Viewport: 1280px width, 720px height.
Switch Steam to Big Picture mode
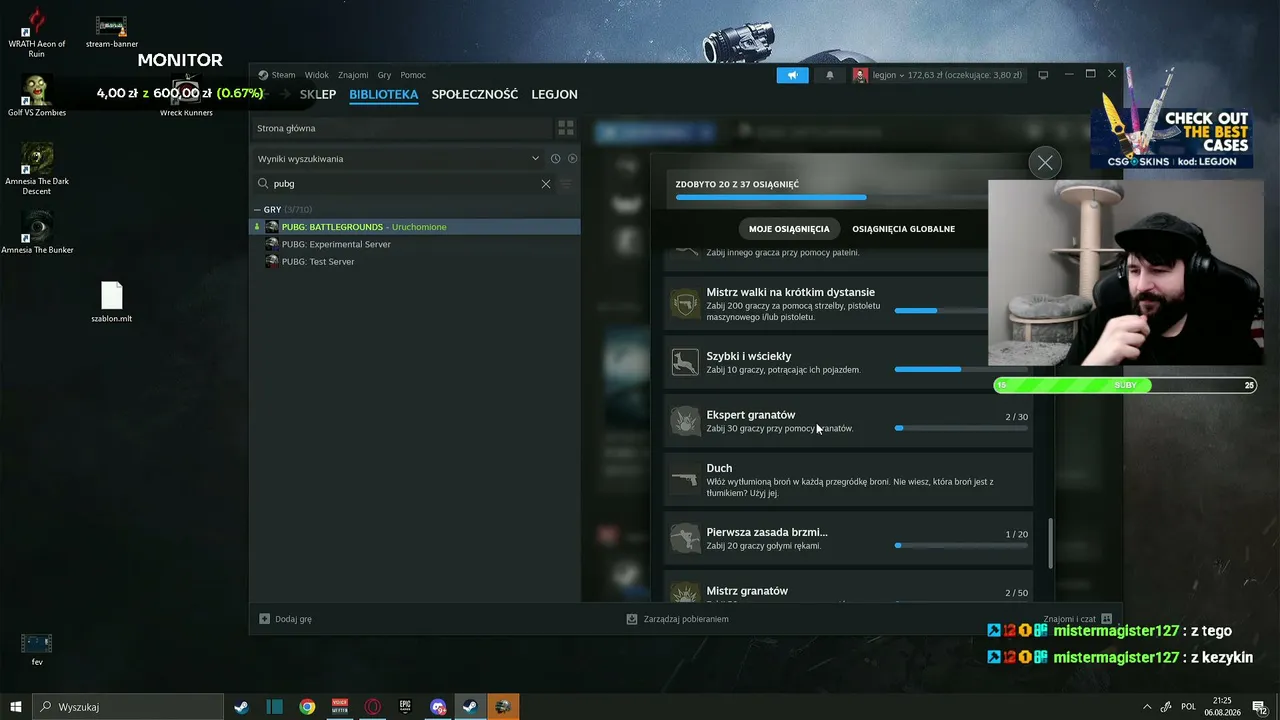point(1043,75)
